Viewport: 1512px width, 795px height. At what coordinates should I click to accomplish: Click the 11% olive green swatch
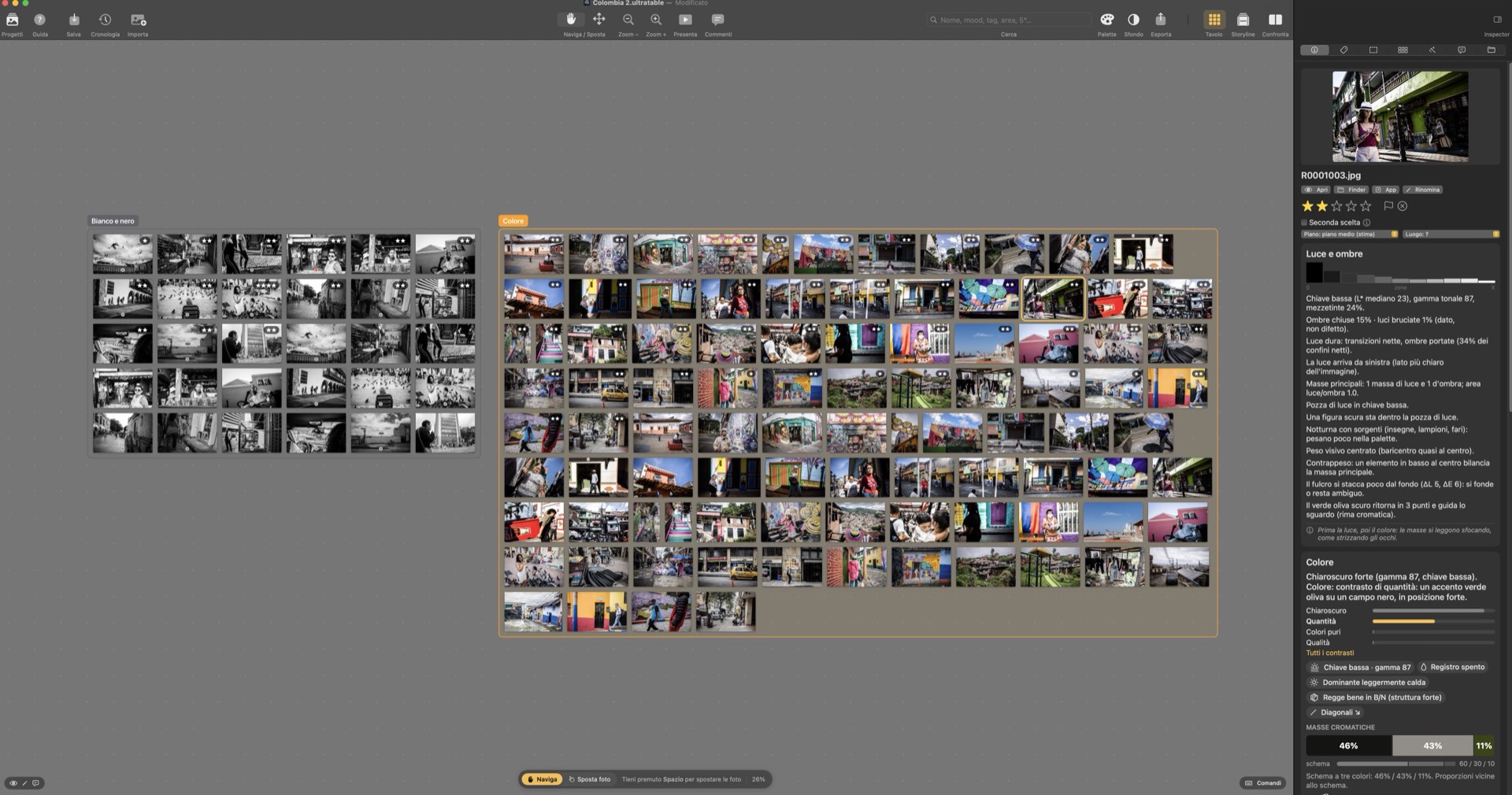point(1484,745)
